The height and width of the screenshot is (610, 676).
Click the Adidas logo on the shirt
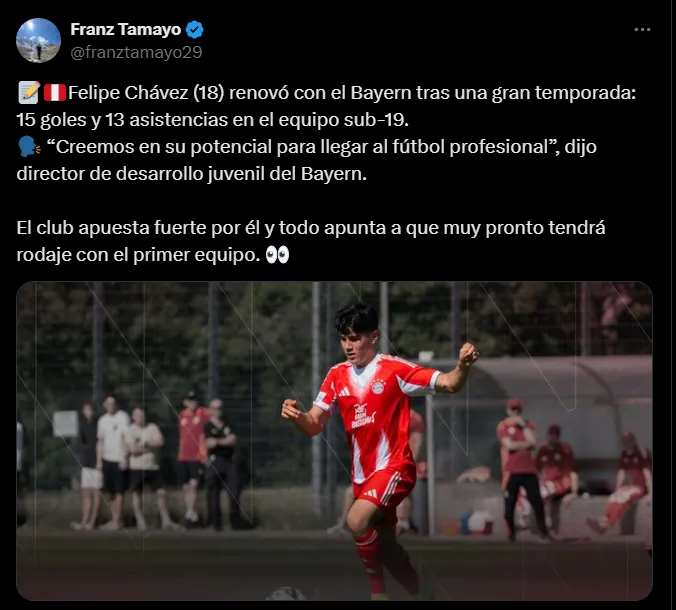point(344,392)
